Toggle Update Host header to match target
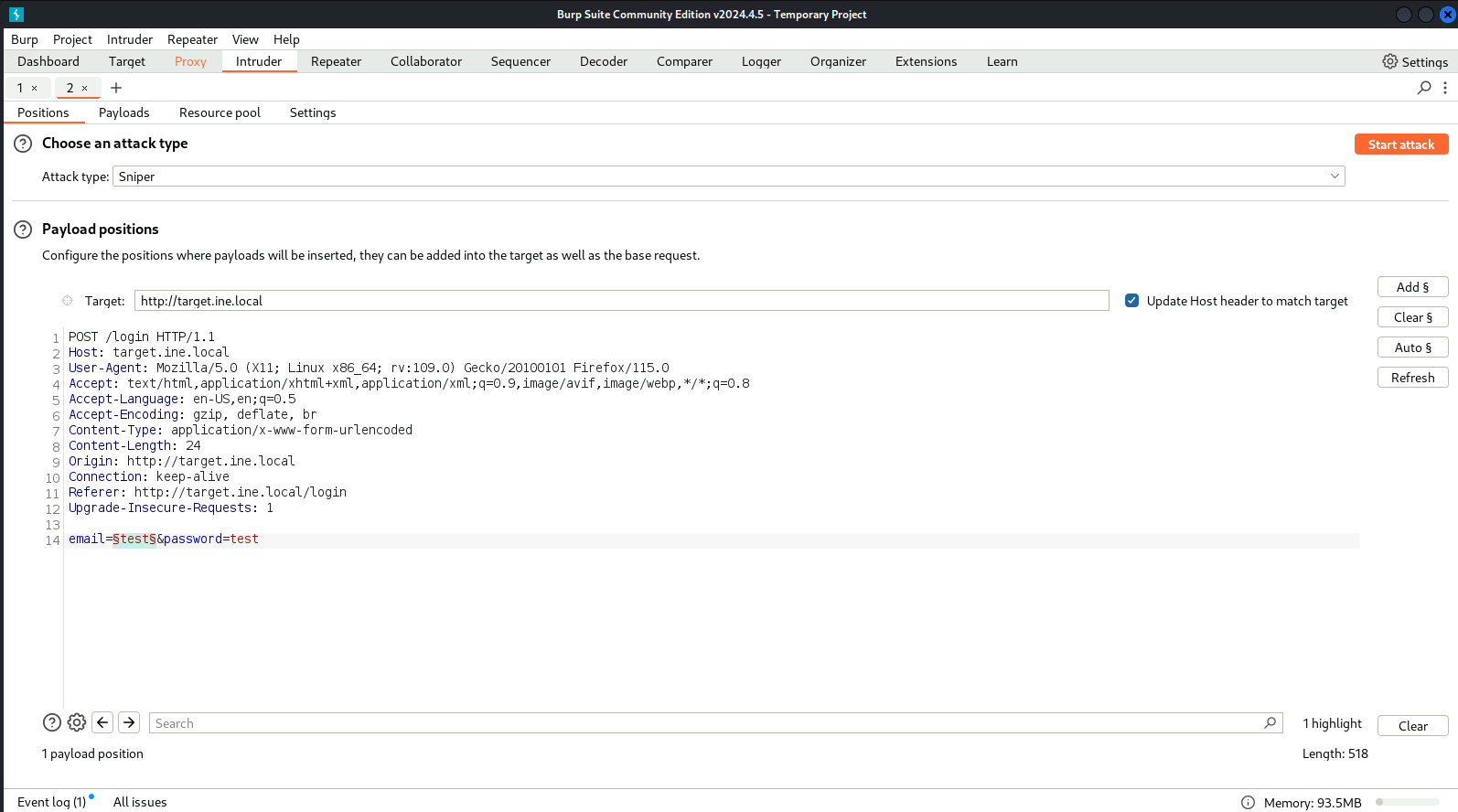Viewport: 1458px width, 812px height. tap(1132, 301)
